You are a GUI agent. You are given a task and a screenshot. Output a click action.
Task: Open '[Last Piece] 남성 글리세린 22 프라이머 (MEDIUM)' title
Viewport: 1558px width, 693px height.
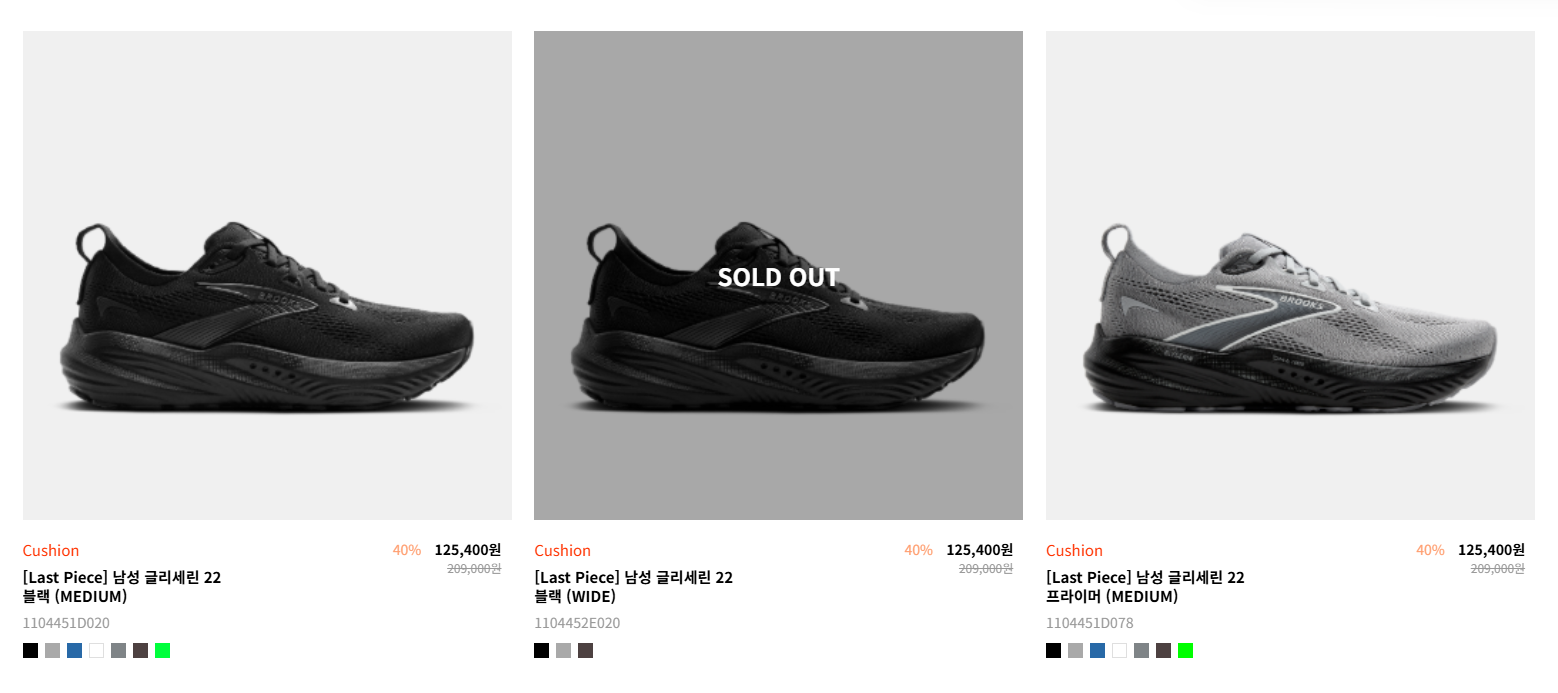[1145, 587]
